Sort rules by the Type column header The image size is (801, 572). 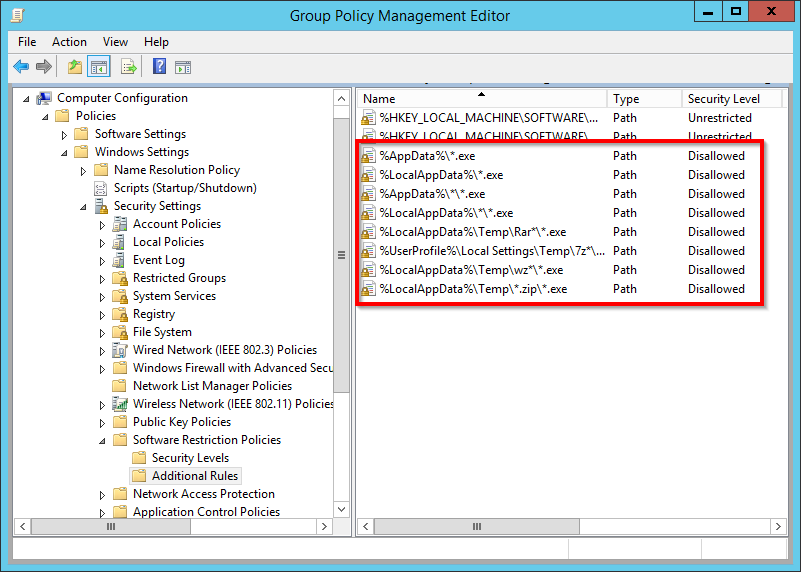627,99
